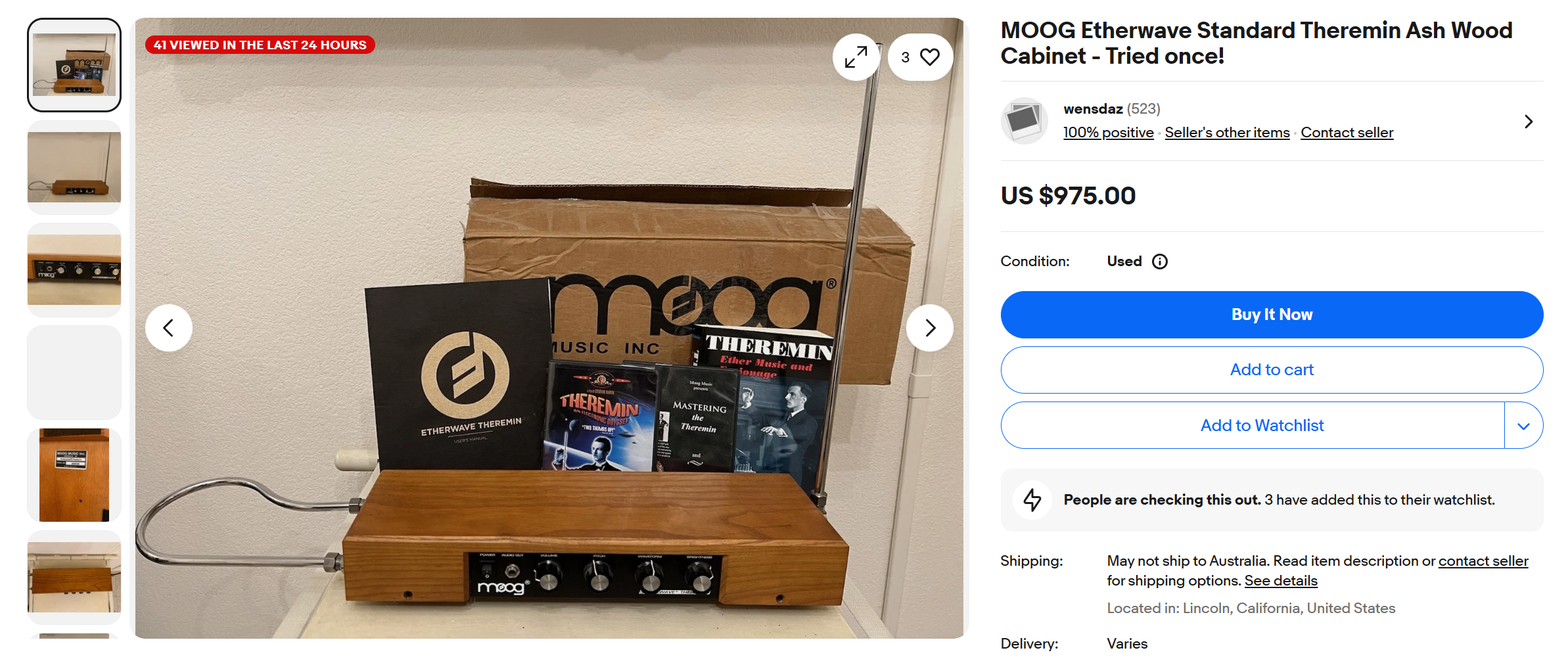This screenshot has height=665, width=1568.
Task: Open the Watchlist dropdown arrow
Action: click(x=1524, y=426)
